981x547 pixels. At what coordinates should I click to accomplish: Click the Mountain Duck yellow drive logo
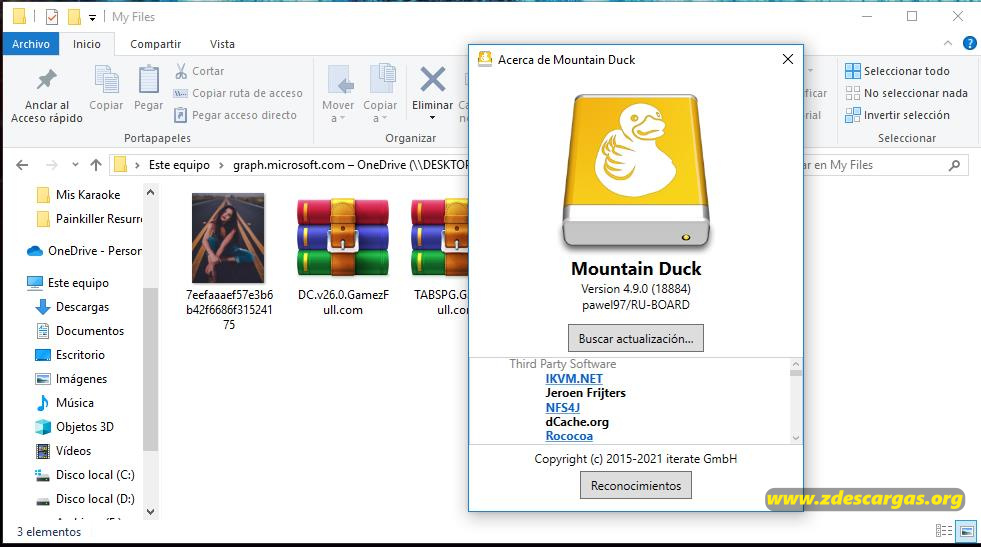pos(636,171)
